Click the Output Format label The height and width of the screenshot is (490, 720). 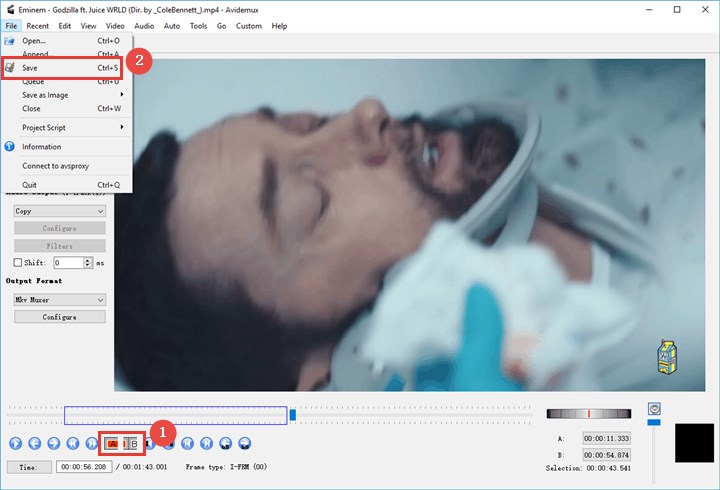pos(34,281)
